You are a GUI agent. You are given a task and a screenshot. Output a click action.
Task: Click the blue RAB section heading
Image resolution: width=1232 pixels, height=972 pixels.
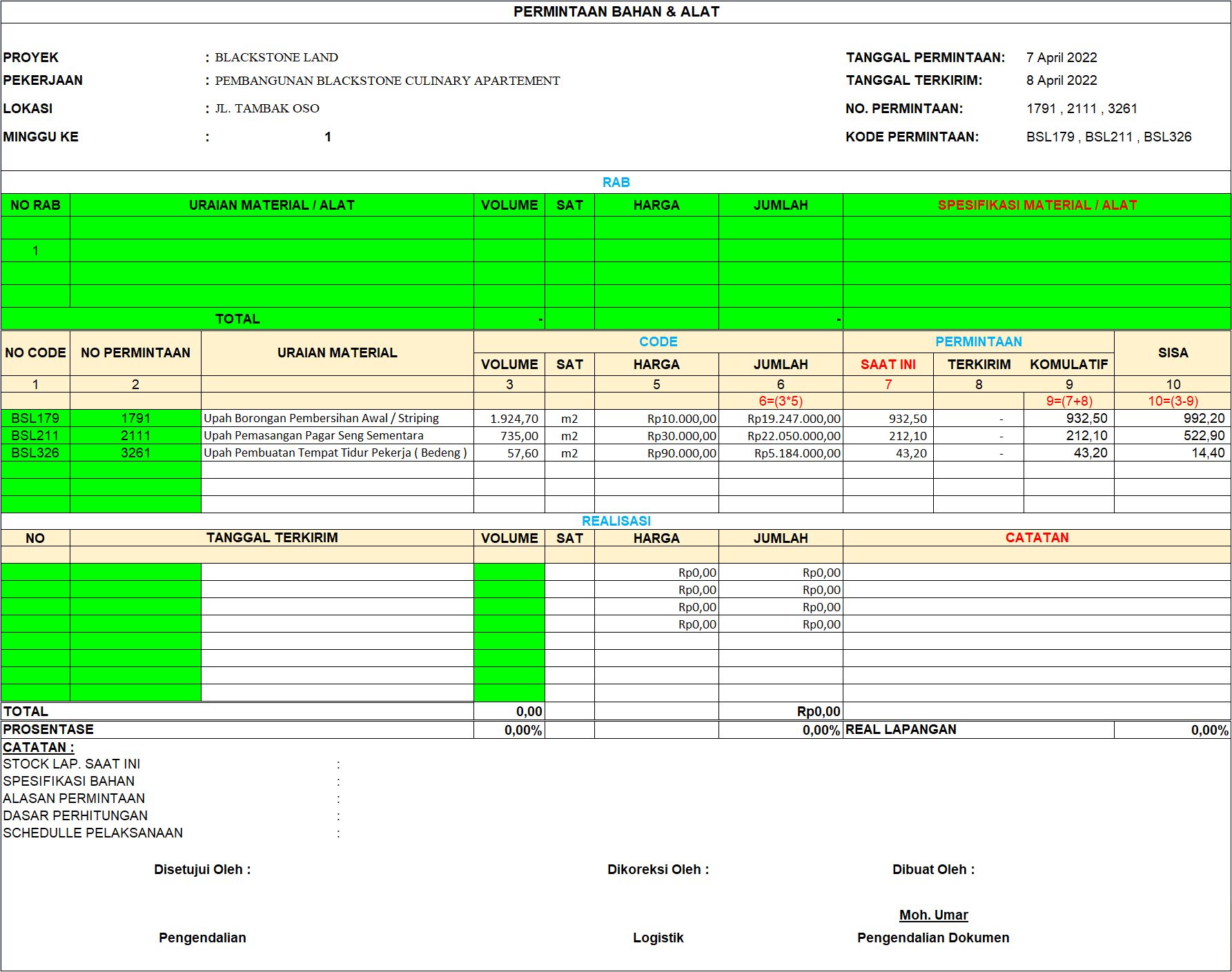click(616, 182)
